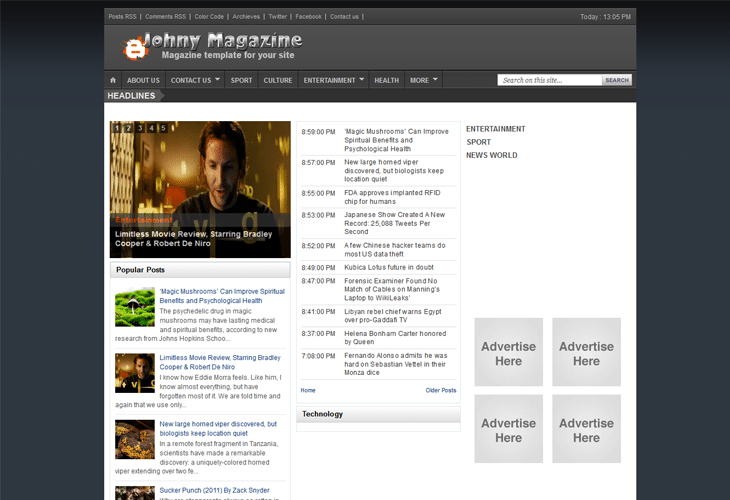Open the 8:59:00 PM Magic Mushrooms headline
Screen dimensions: 730x500
pos(397,140)
